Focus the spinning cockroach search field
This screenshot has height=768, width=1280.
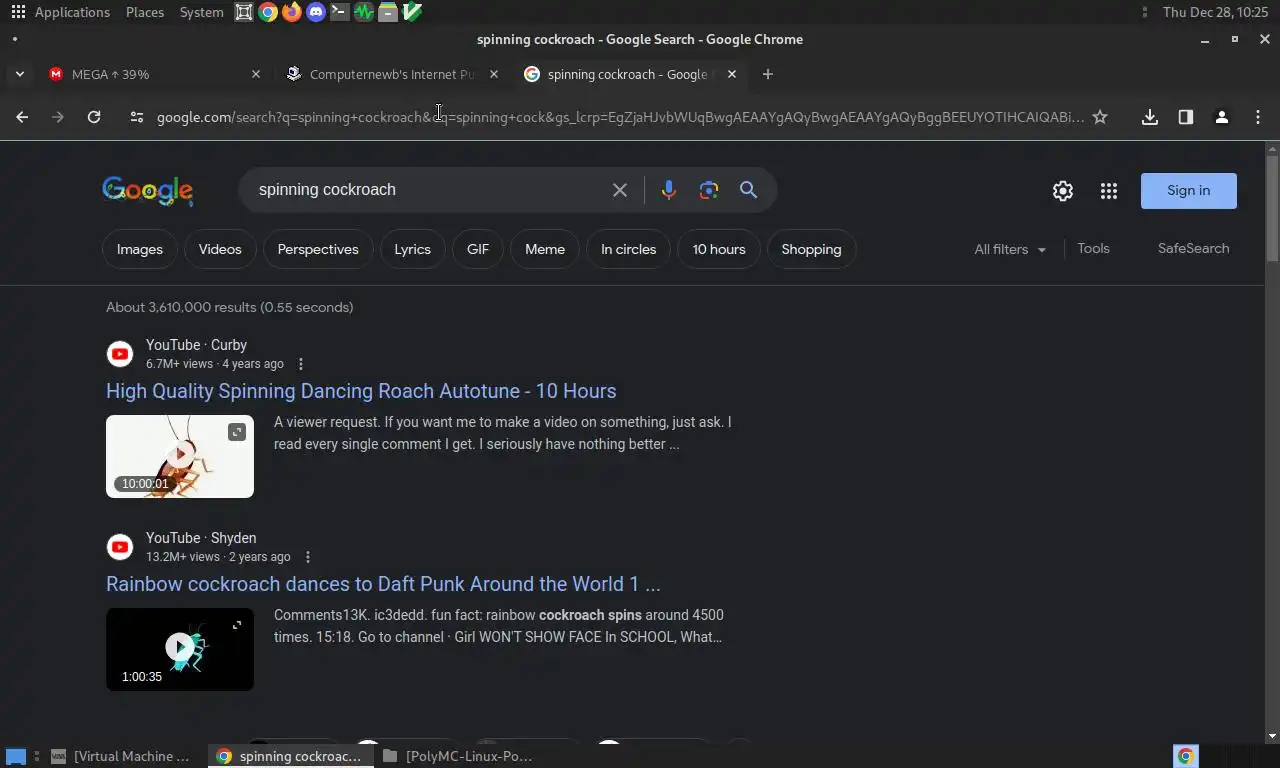tap(427, 190)
